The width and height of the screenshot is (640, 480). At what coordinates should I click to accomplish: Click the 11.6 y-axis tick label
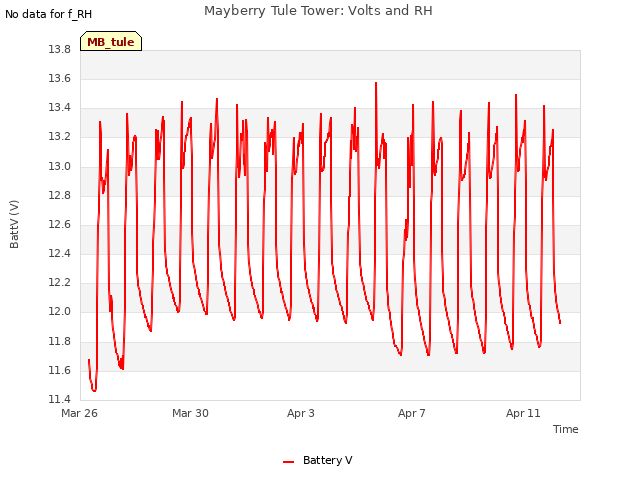[60, 370]
